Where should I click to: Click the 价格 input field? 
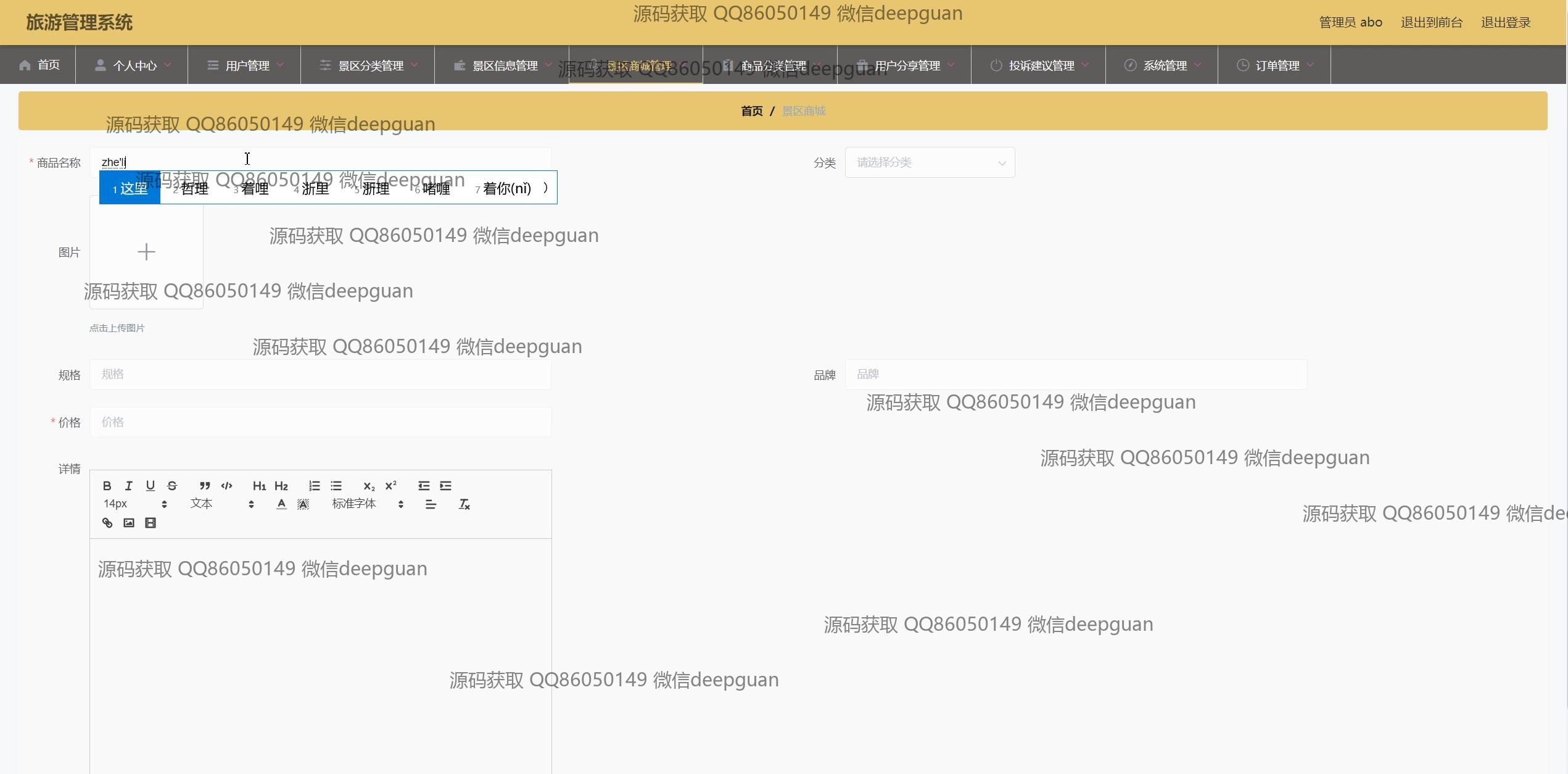click(x=320, y=422)
